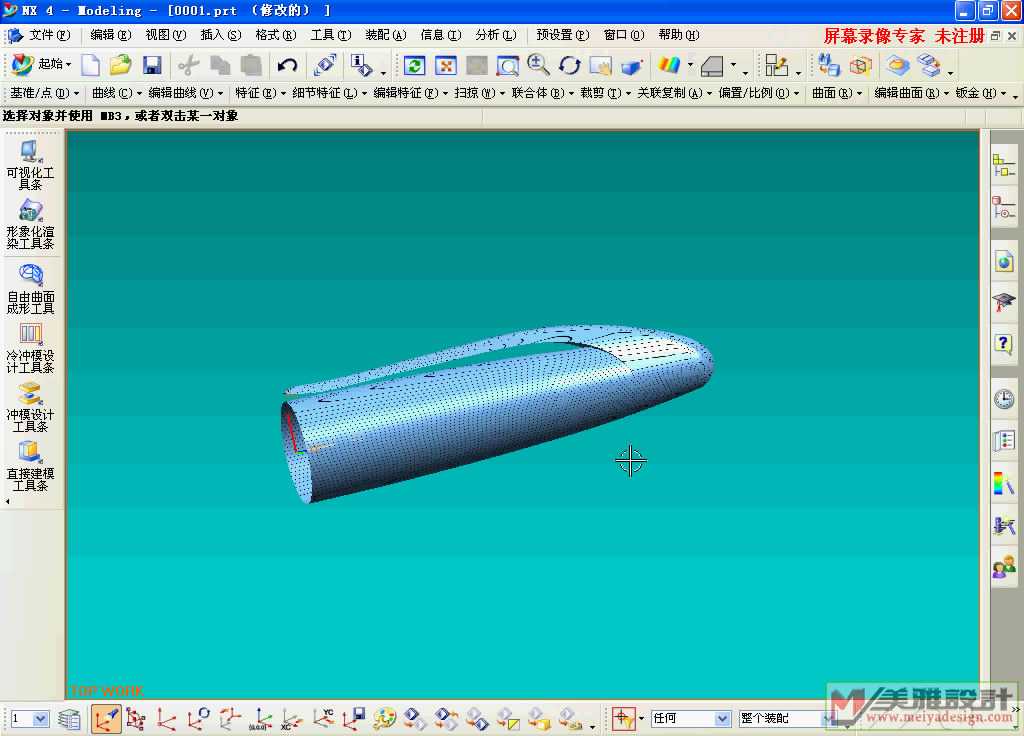
Task: Activate the Pan hand icon
Action: tap(600, 65)
